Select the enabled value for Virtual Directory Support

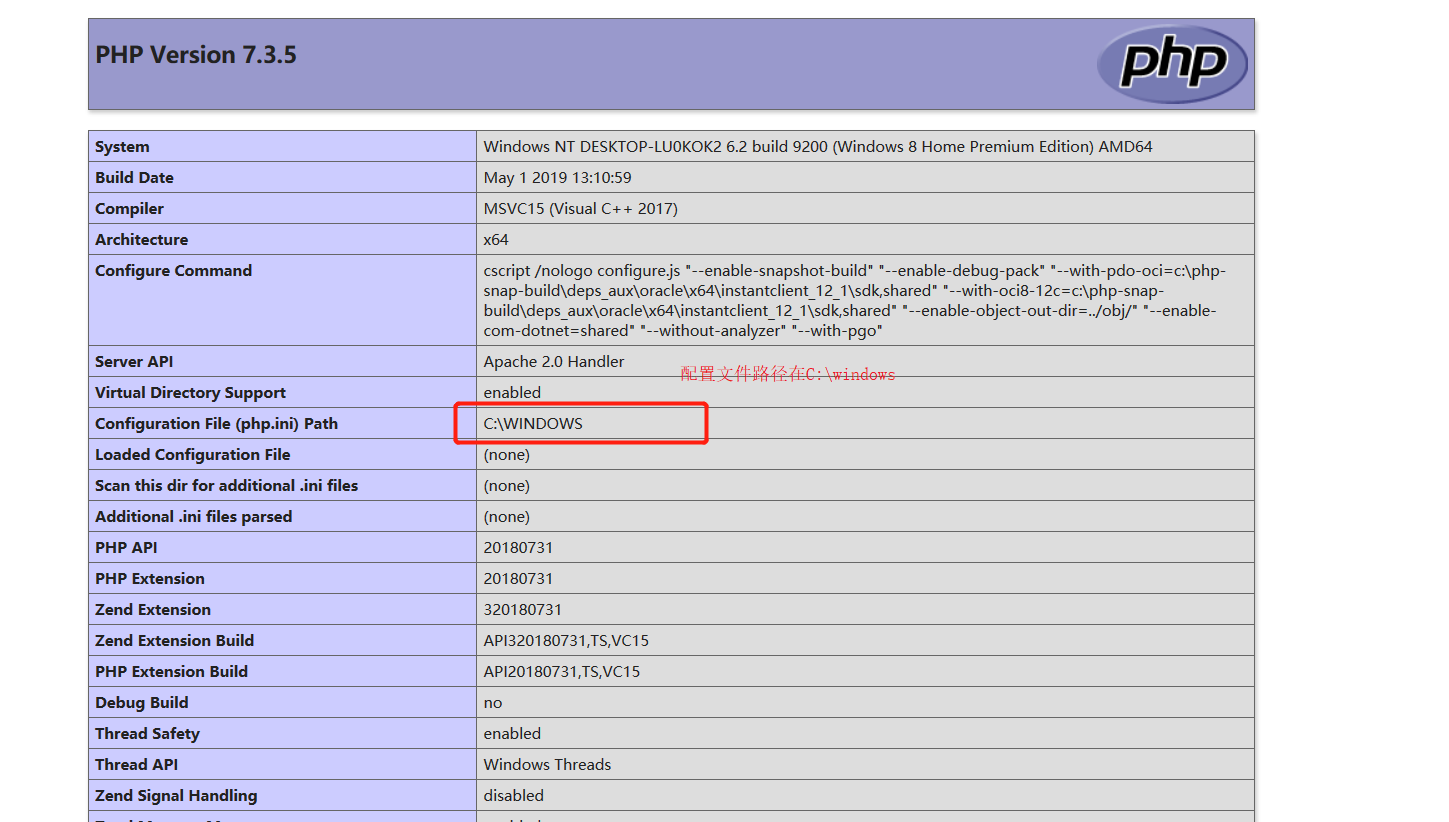pos(512,393)
